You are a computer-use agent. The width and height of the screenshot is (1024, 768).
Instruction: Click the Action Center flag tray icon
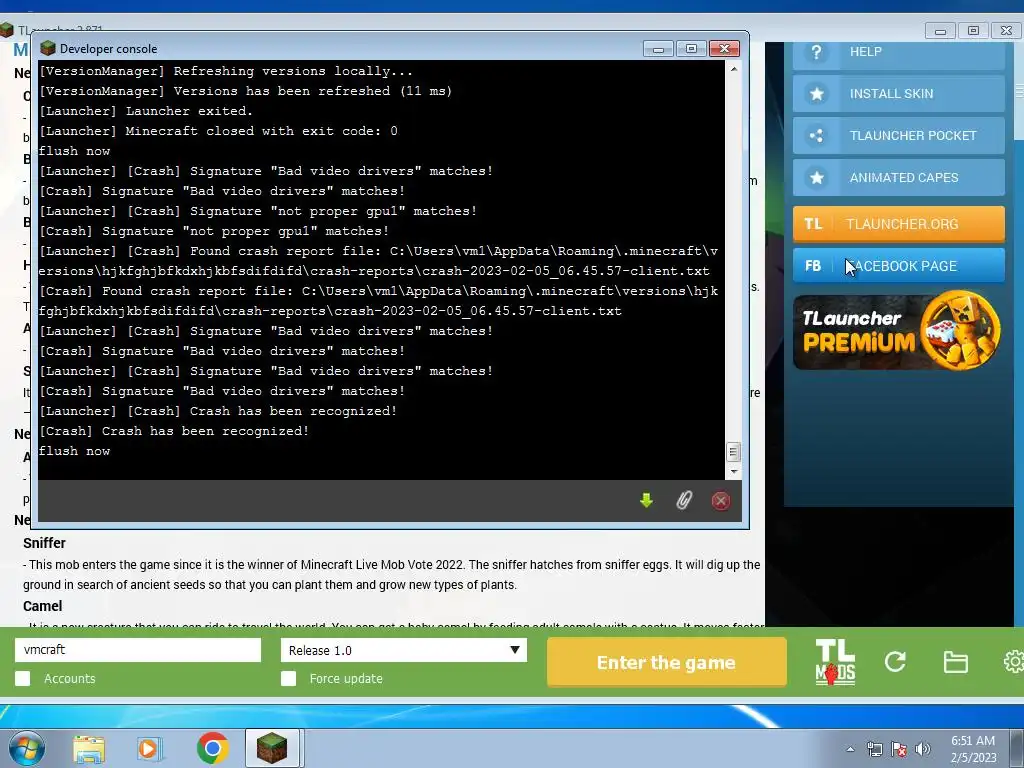click(x=899, y=749)
